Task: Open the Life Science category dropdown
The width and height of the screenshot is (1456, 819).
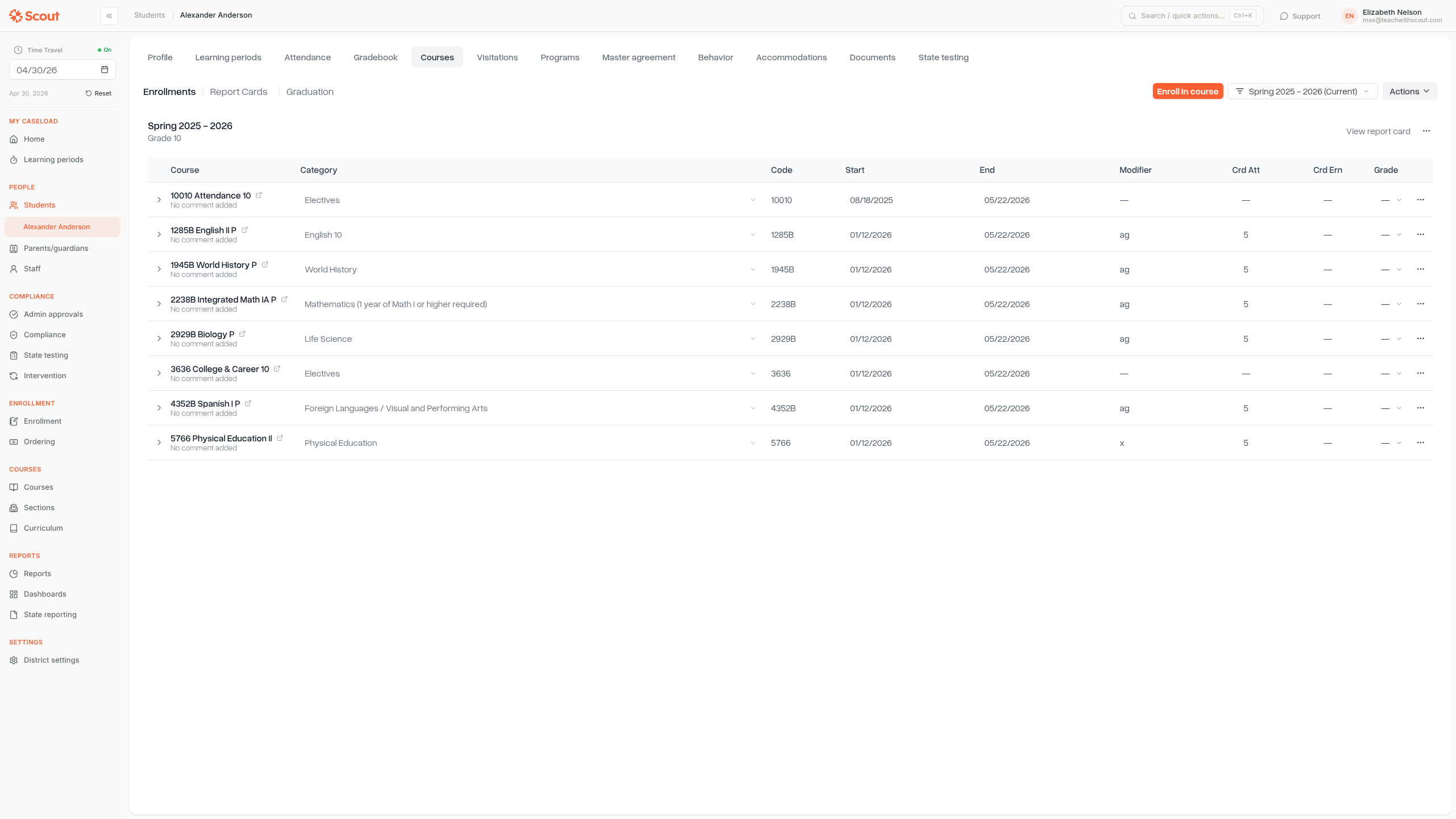Action: [530, 339]
